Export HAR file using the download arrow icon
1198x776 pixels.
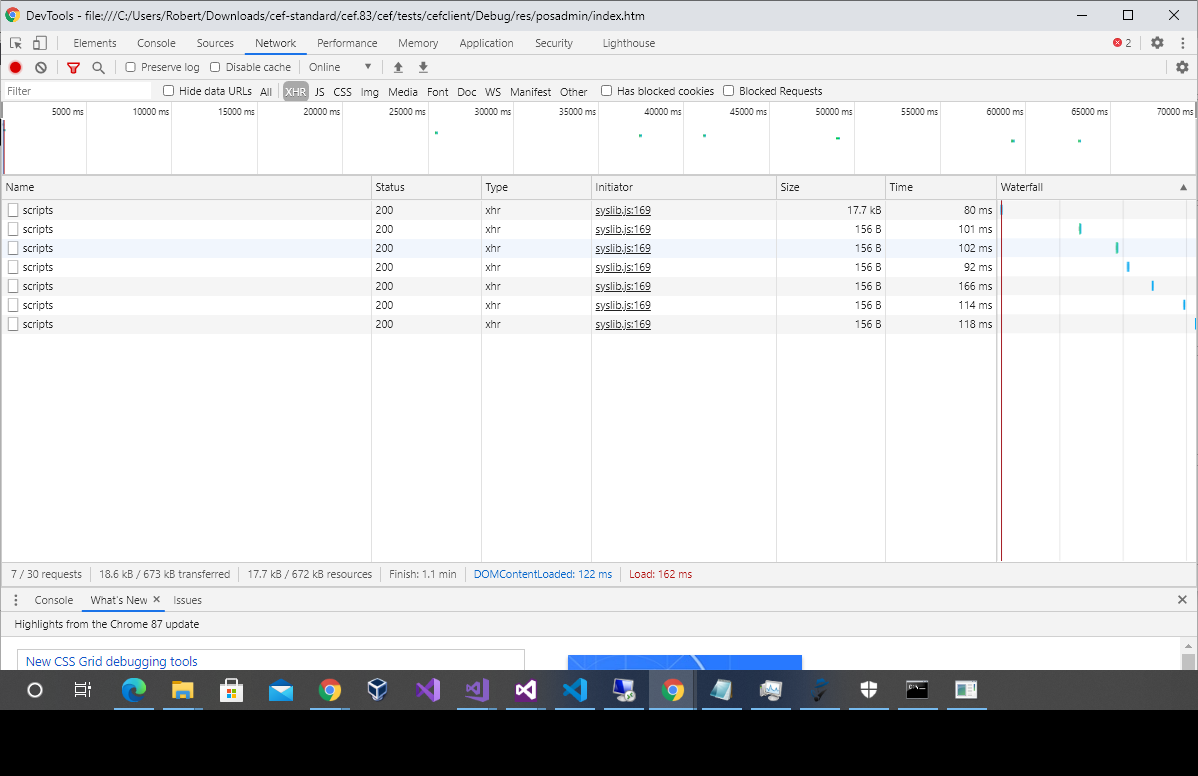coord(422,66)
